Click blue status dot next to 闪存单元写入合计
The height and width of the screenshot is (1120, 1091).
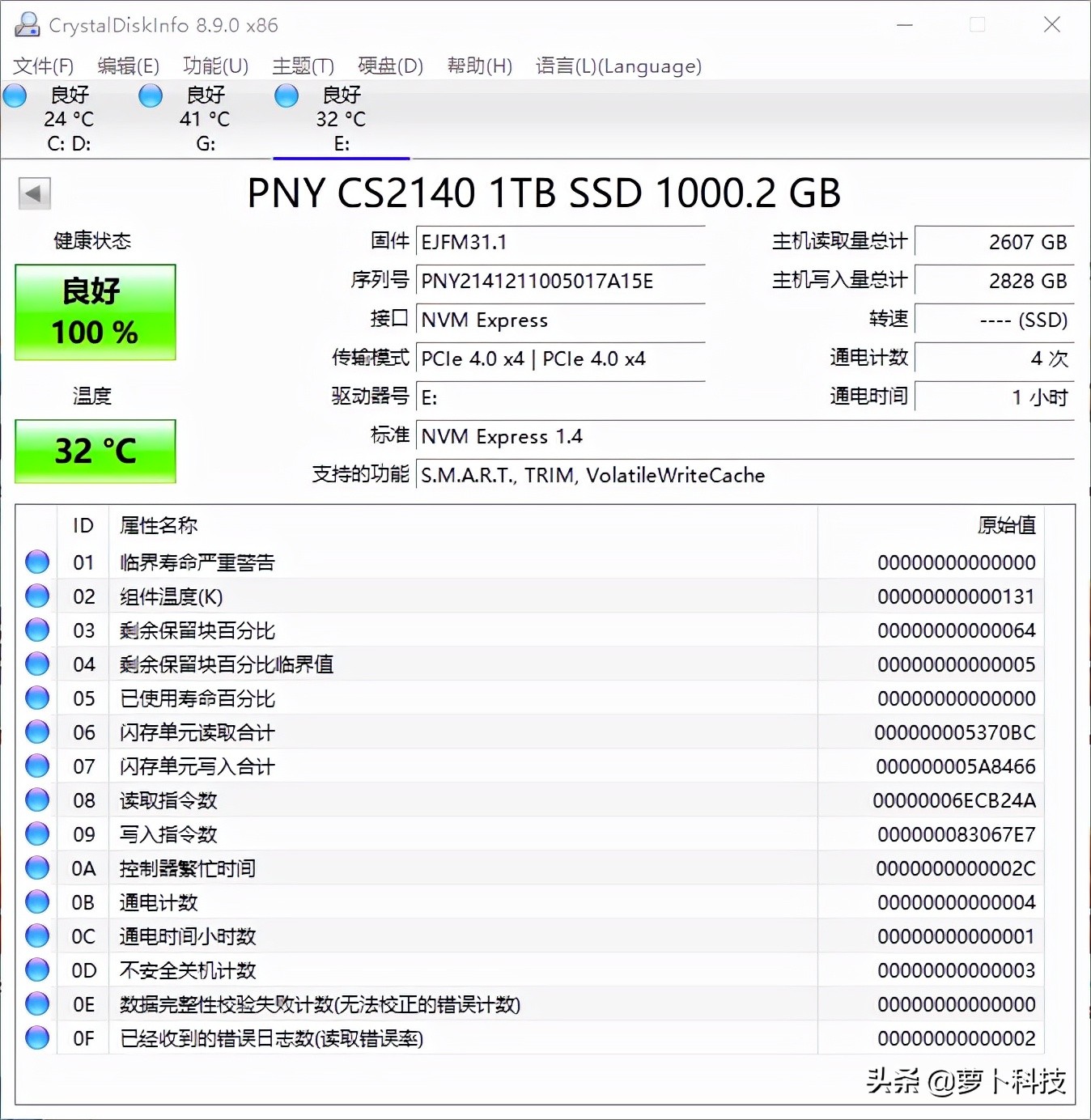coord(36,766)
